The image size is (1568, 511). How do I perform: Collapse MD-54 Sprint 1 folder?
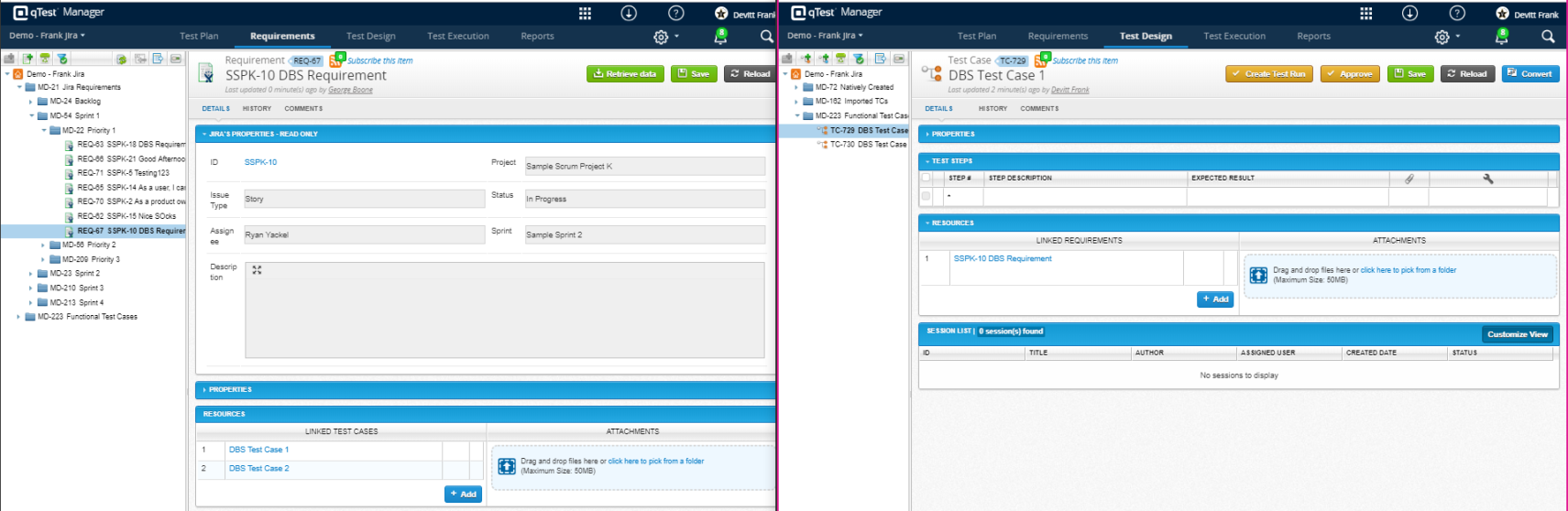[x=31, y=116]
